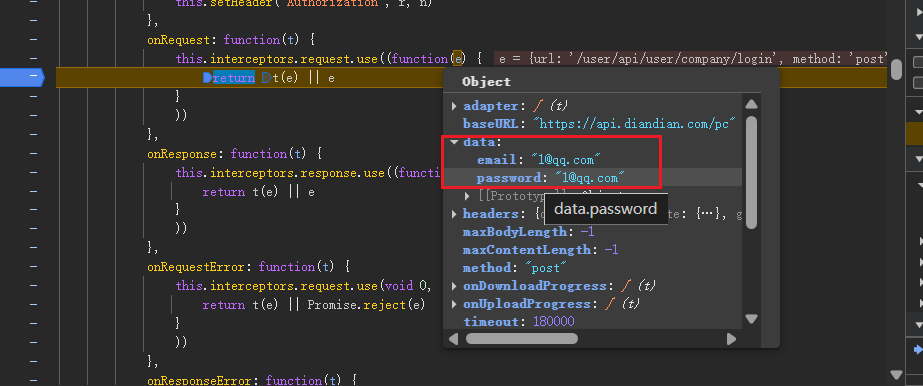Expand the onUploadProgress property

coord(454,304)
